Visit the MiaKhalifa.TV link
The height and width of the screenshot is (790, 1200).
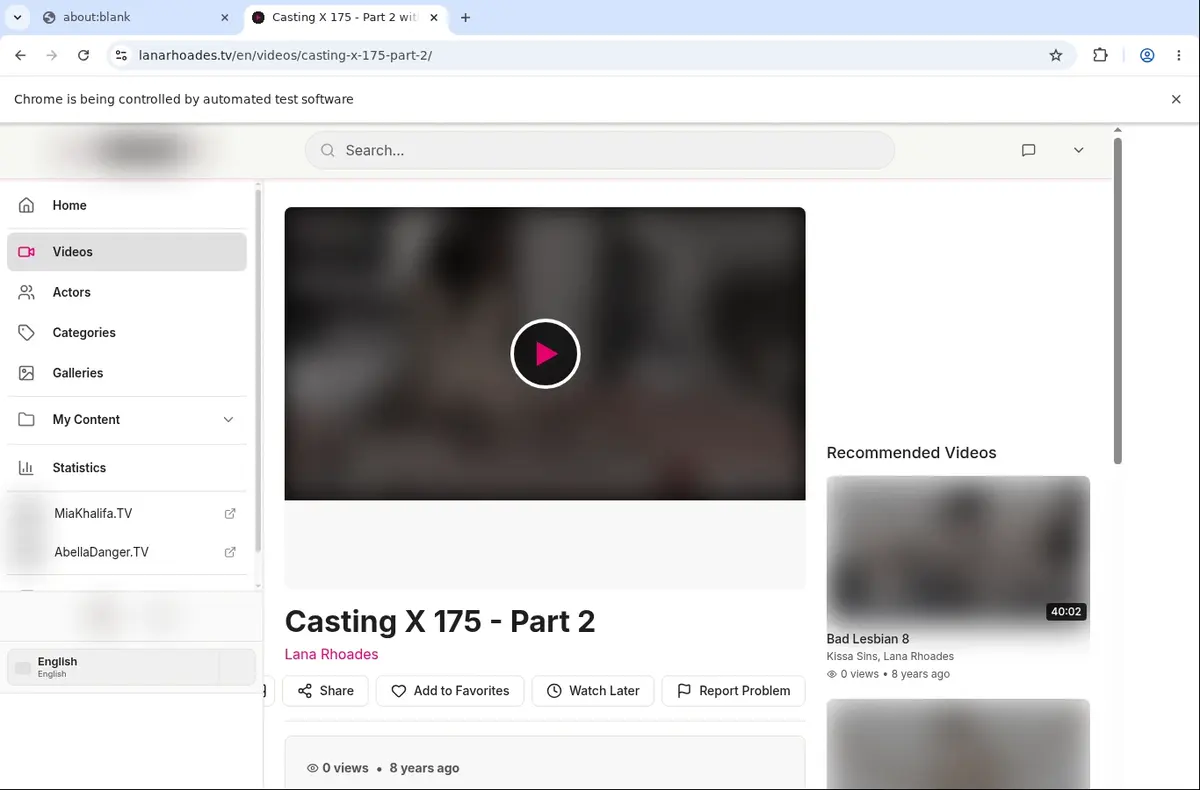click(x=93, y=513)
